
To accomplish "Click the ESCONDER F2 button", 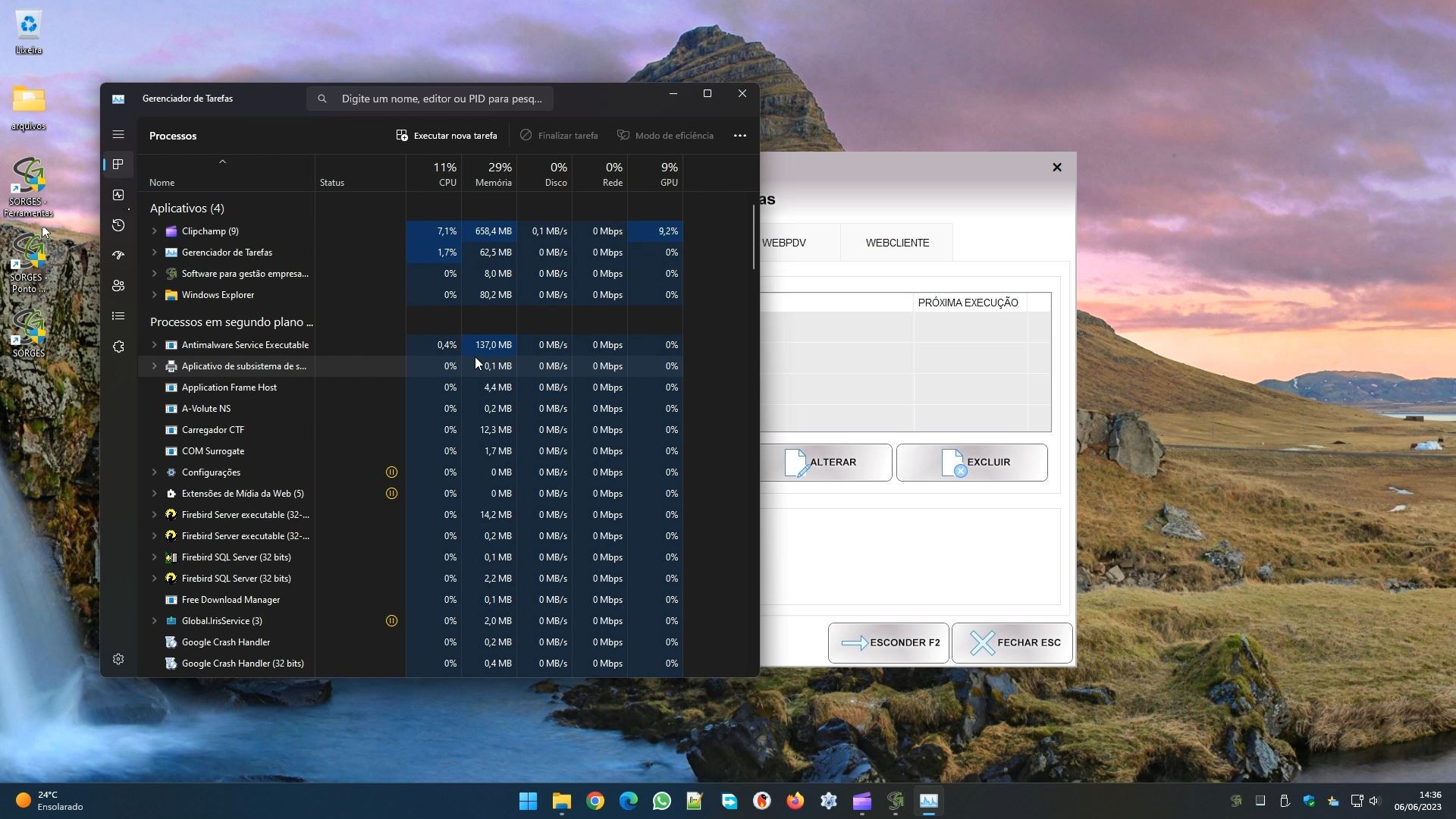I will coord(889,643).
